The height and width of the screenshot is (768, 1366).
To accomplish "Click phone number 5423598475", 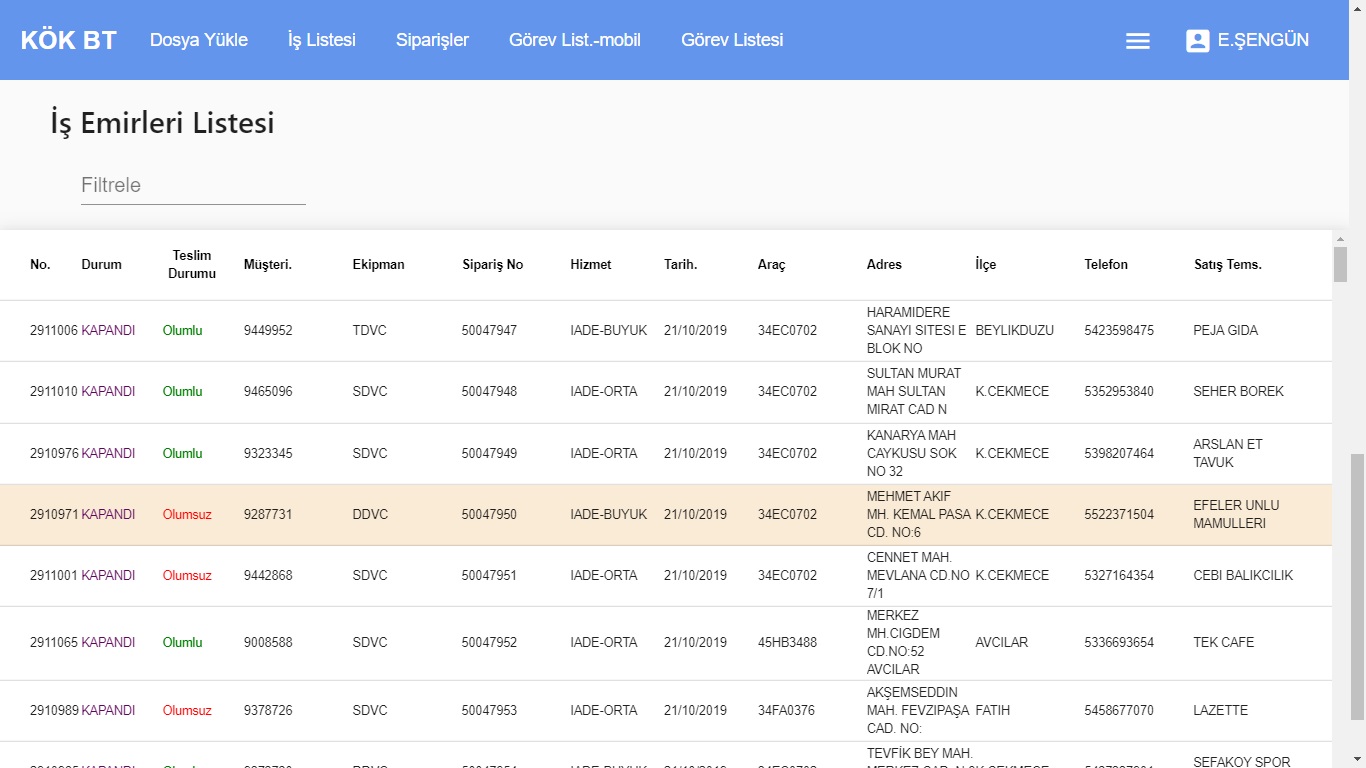I will tap(1119, 331).
